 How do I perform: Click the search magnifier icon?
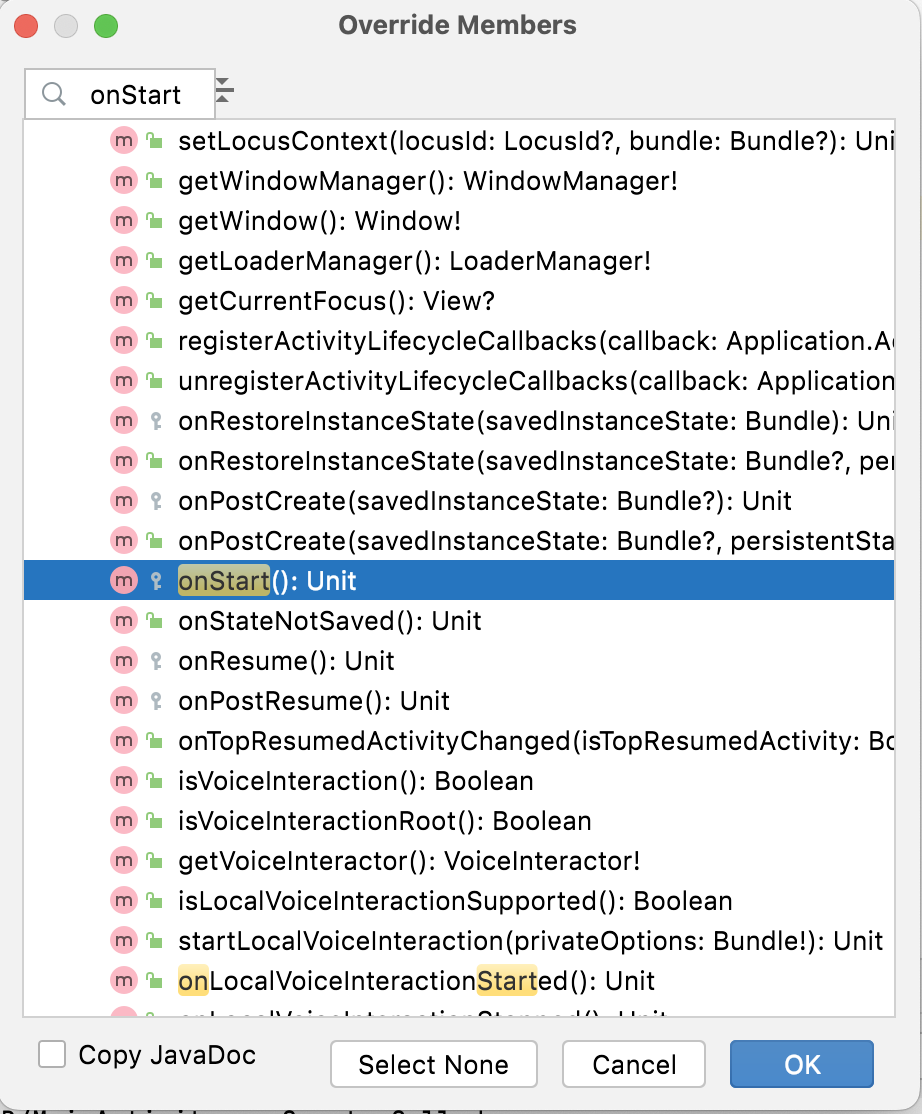click(x=54, y=95)
